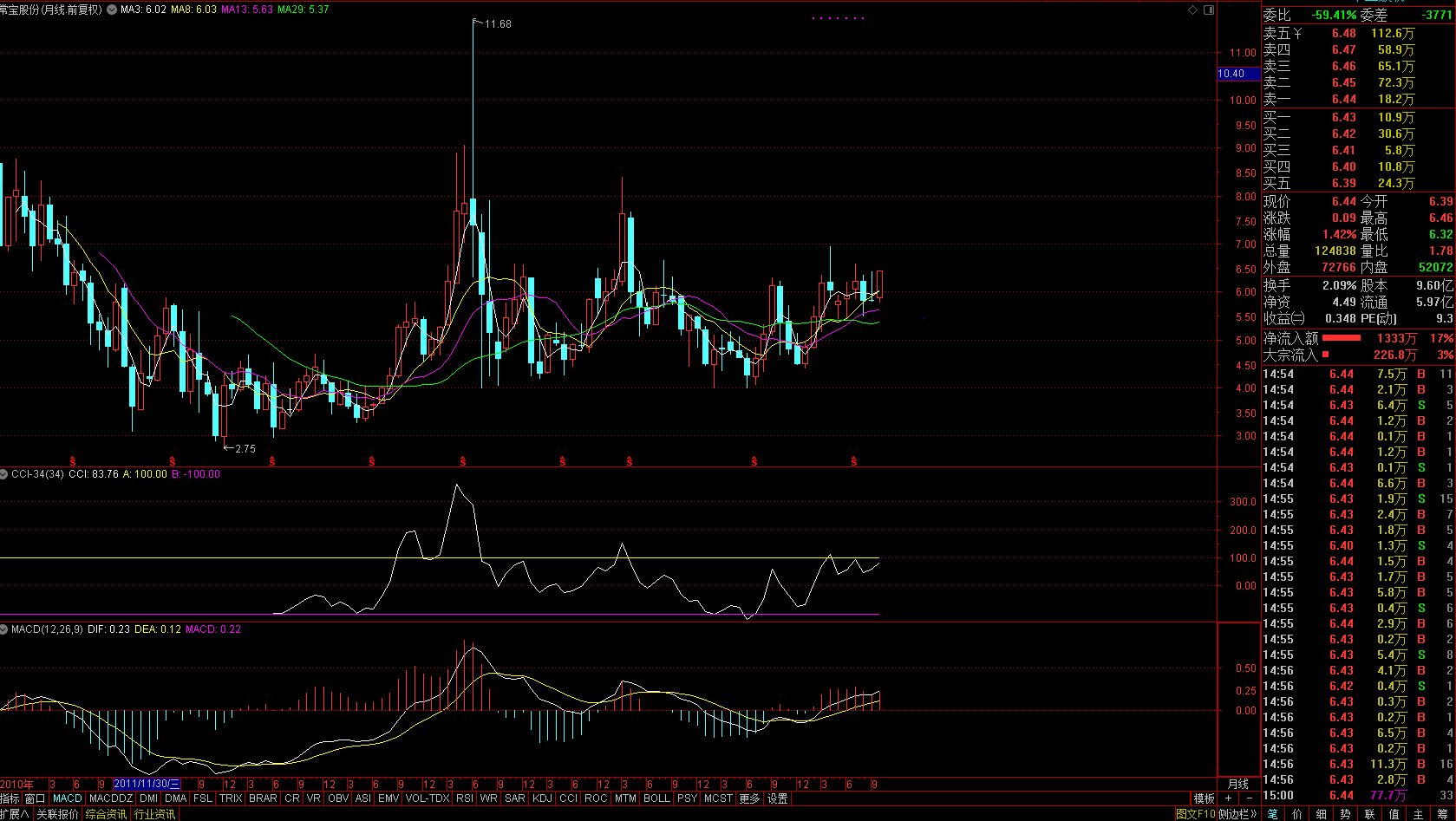Open the 综合资讯 tab

click(106, 814)
